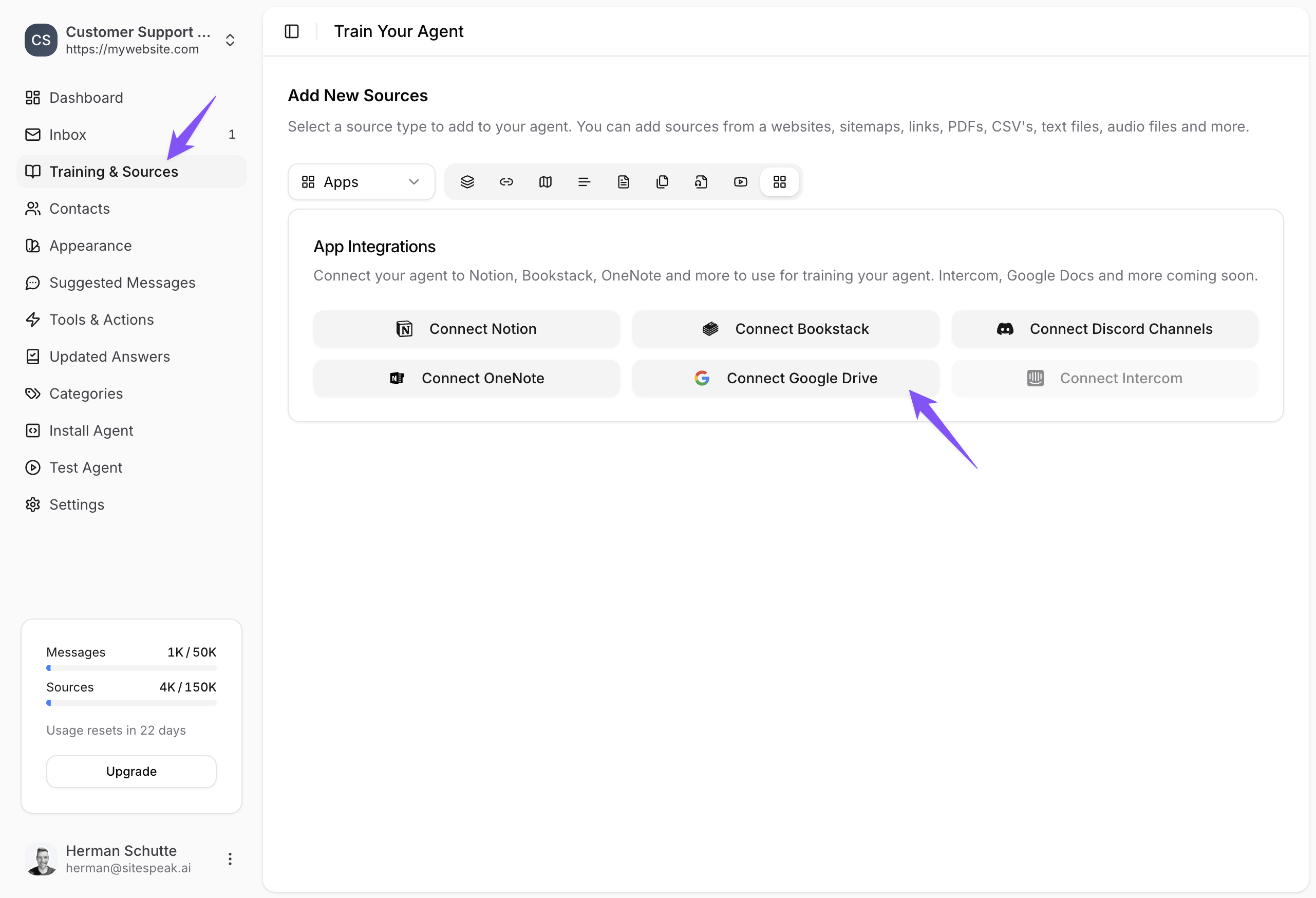The width and height of the screenshot is (1316, 898).
Task: Click Herman Schutte's profile avatar
Action: (41, 859)
